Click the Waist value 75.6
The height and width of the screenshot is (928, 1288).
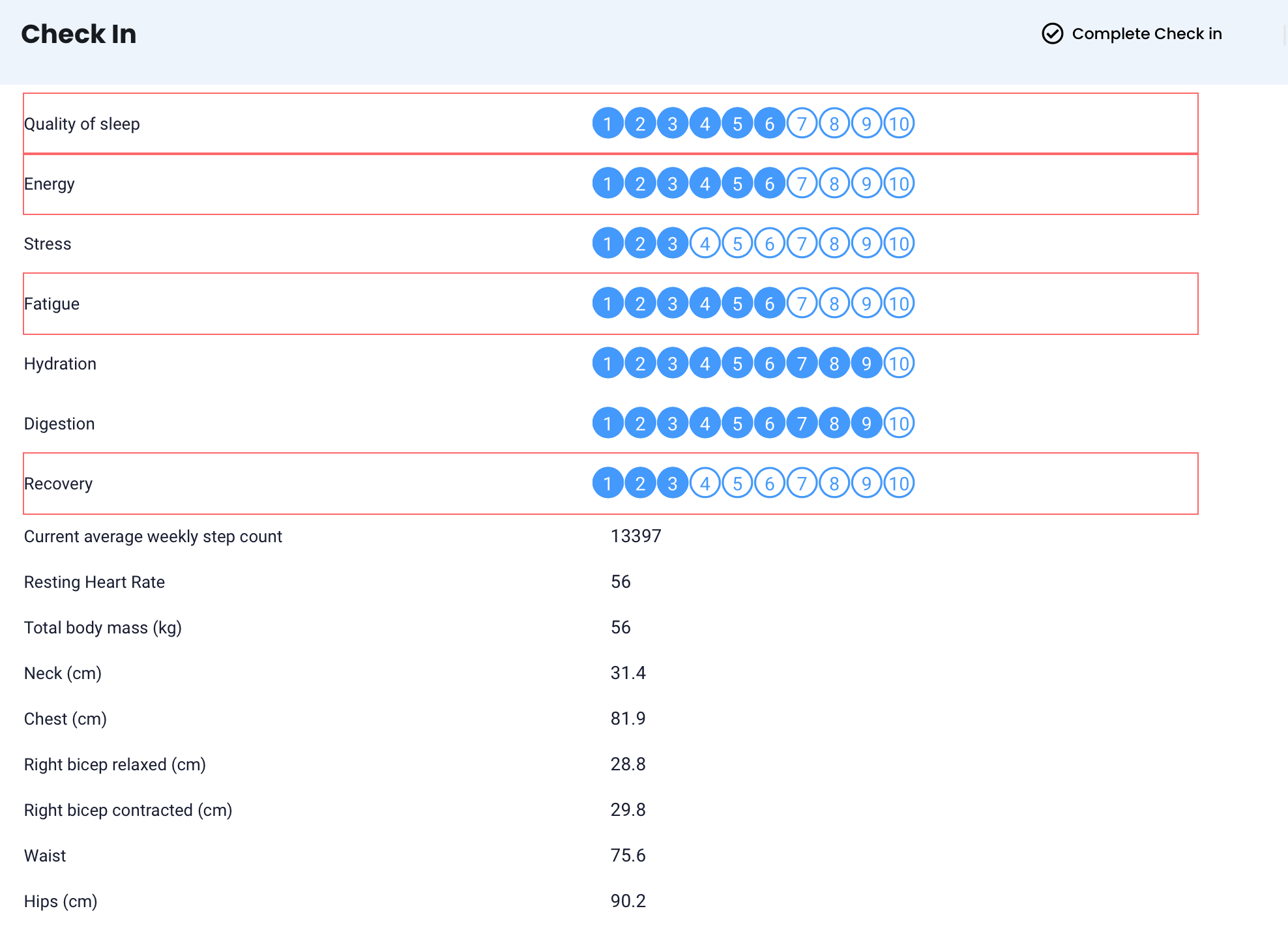(628, 856)
